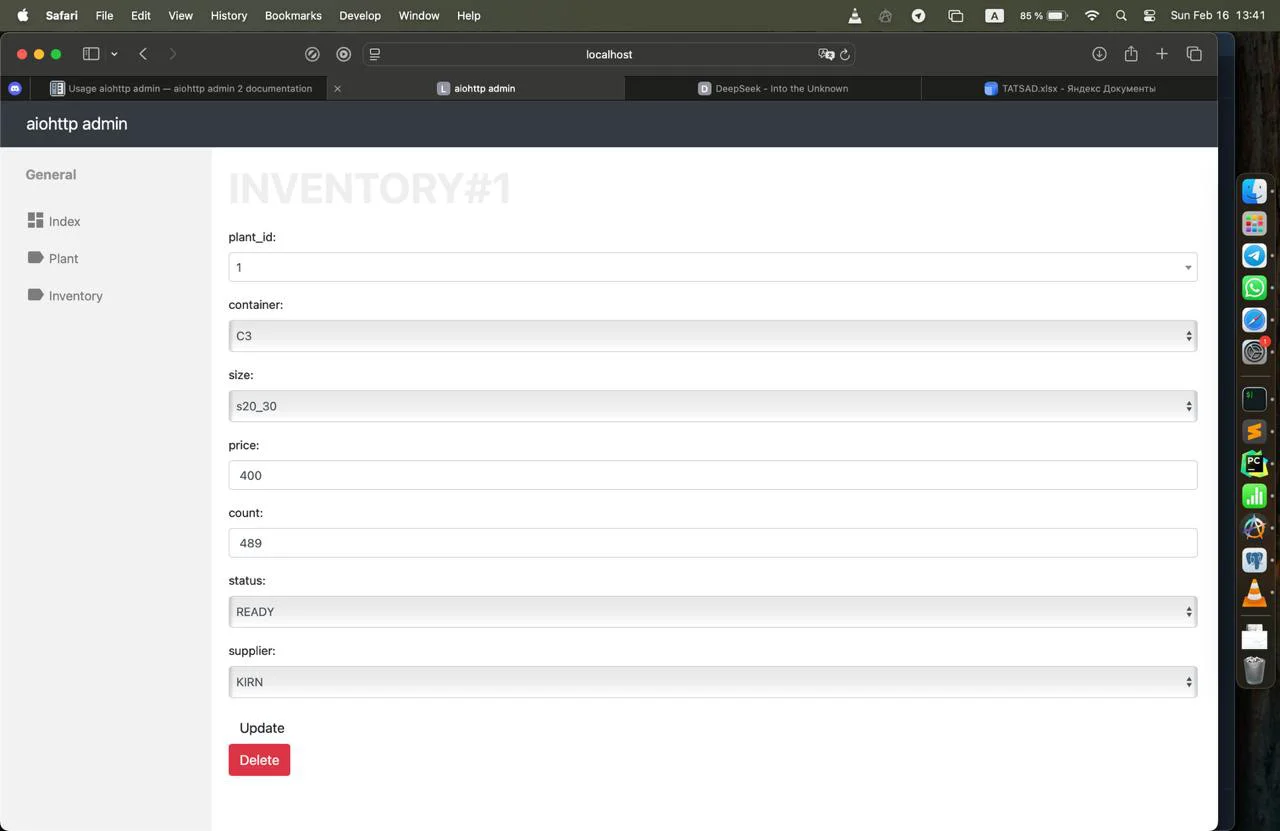Open the Bookmarks menu in menu bar
Screen dimensions: 1280x831
pos(293,16)
